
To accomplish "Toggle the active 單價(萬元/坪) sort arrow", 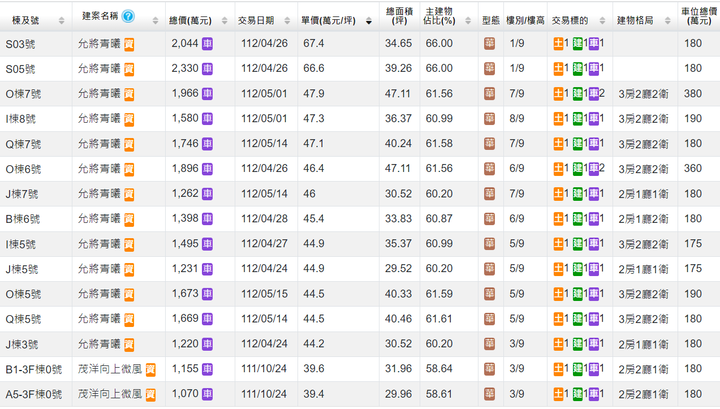I will (369, 21).
